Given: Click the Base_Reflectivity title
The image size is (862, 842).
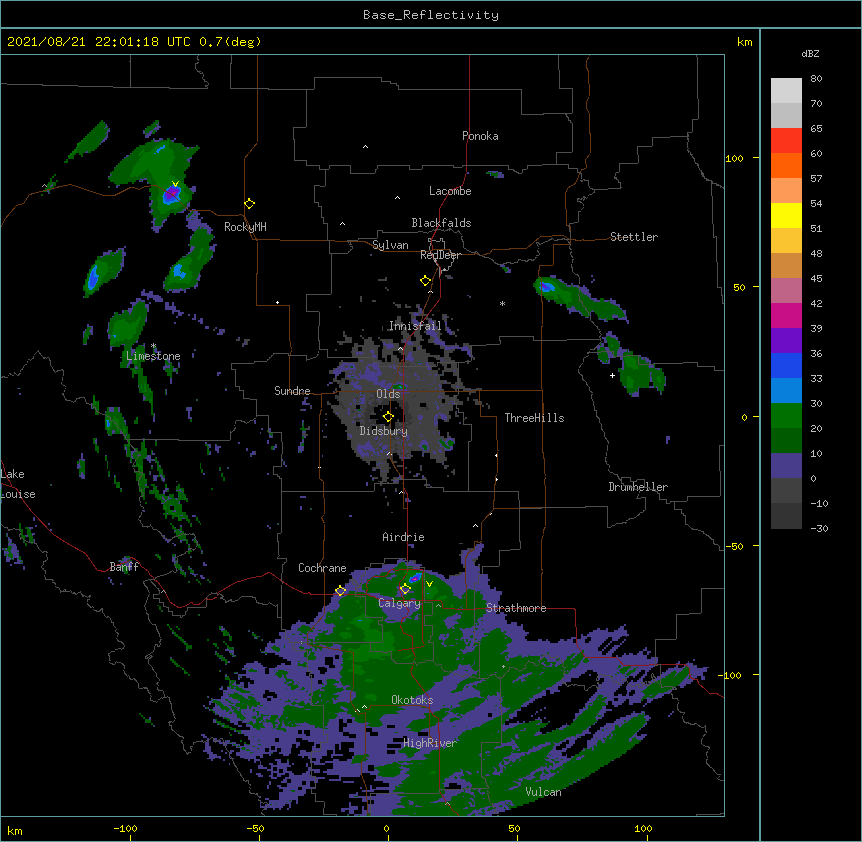Looking at the screenshot, I should point(431,15).
